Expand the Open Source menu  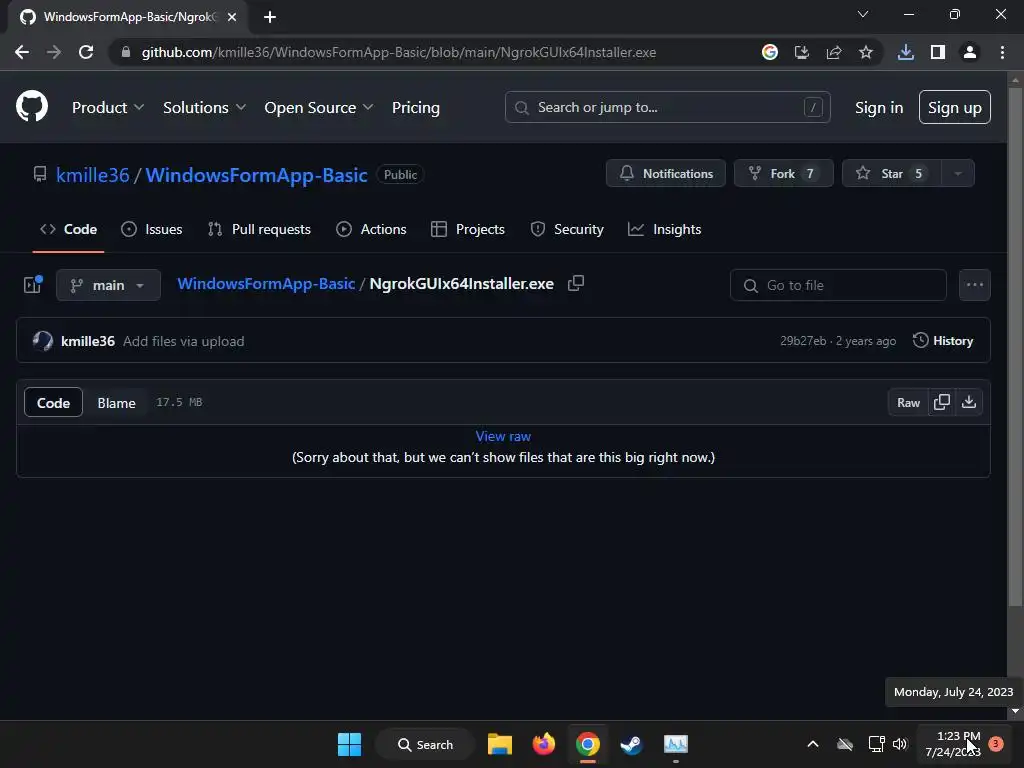[x=319, y=108]
